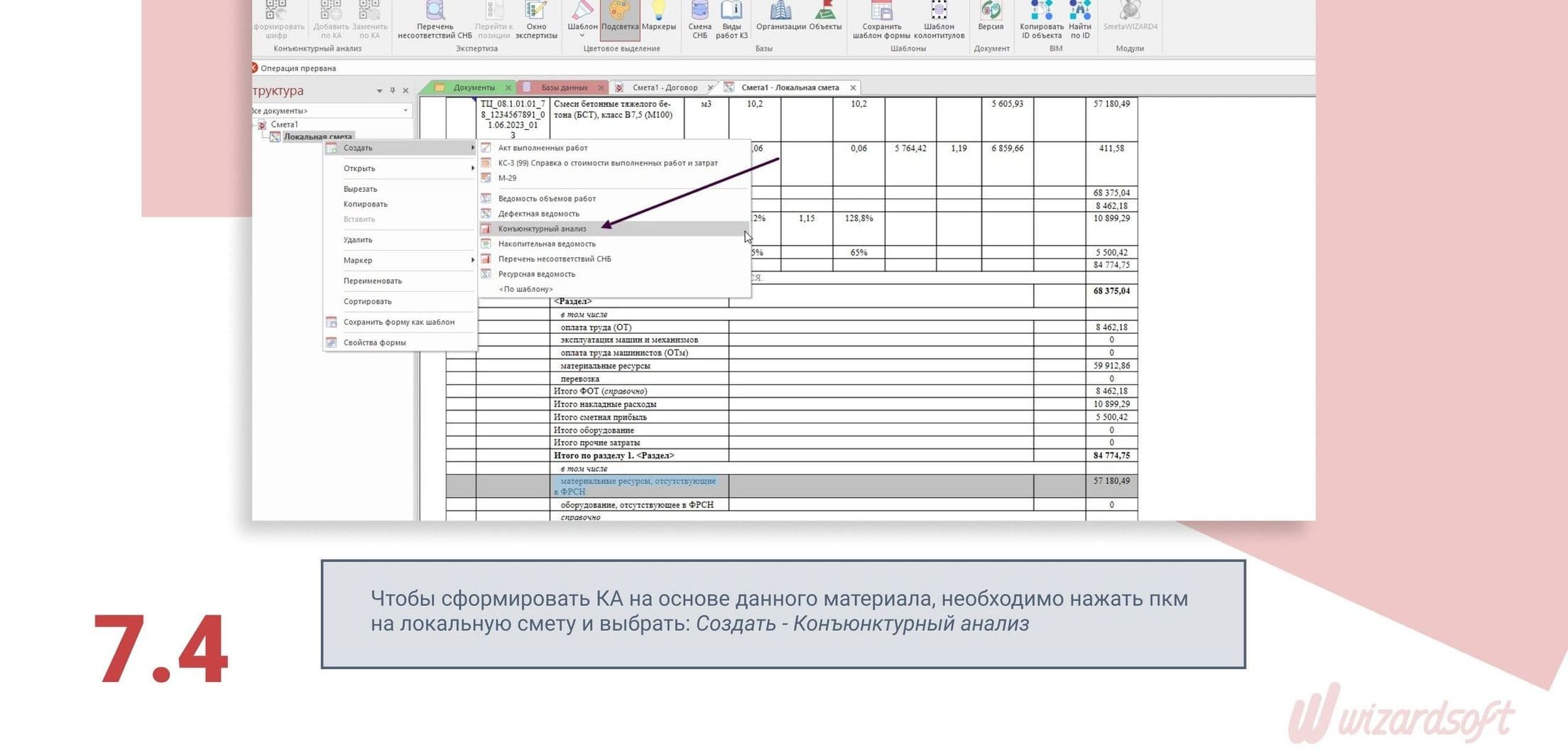
Task: Click Версия document icon
Action: (x=991, y=16)
